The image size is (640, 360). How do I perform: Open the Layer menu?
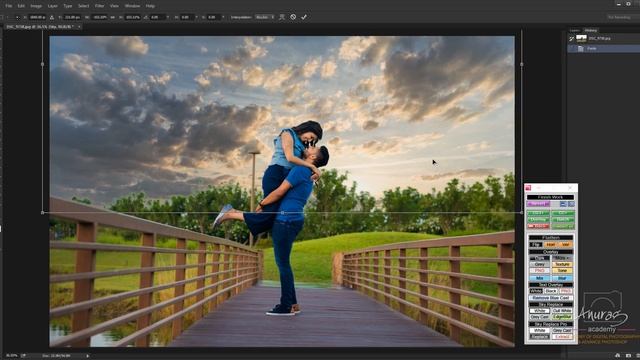pyautogui.click(x=53, y=6)
